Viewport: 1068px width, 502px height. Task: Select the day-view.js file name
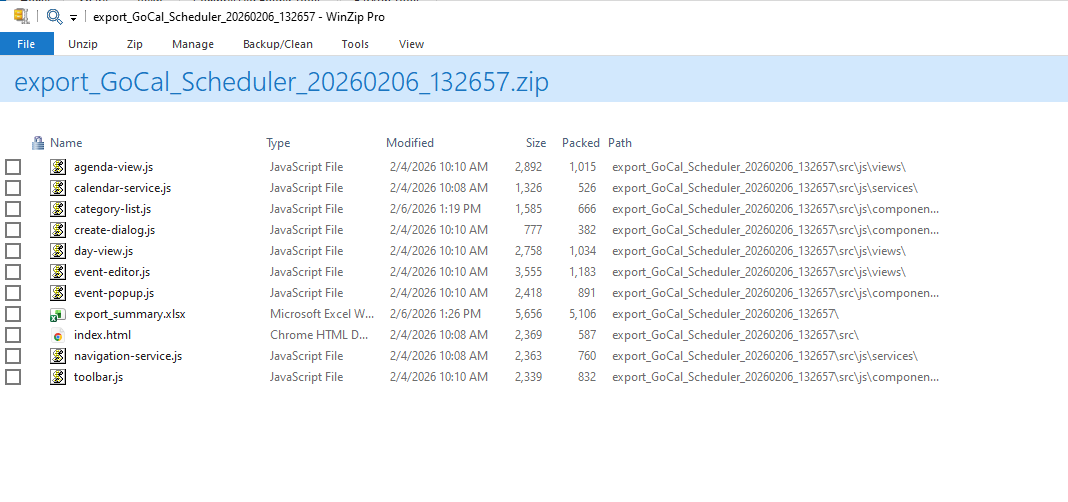point(104,251)
